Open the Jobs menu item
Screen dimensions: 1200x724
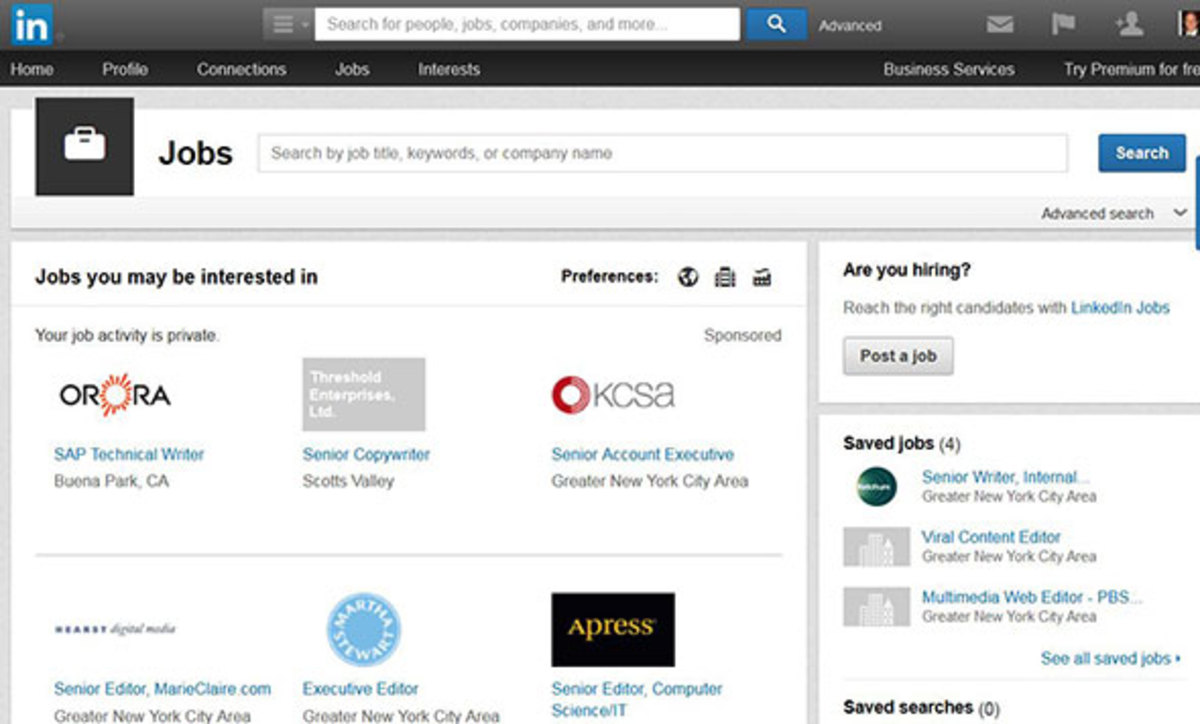click(x=352, y=69)
